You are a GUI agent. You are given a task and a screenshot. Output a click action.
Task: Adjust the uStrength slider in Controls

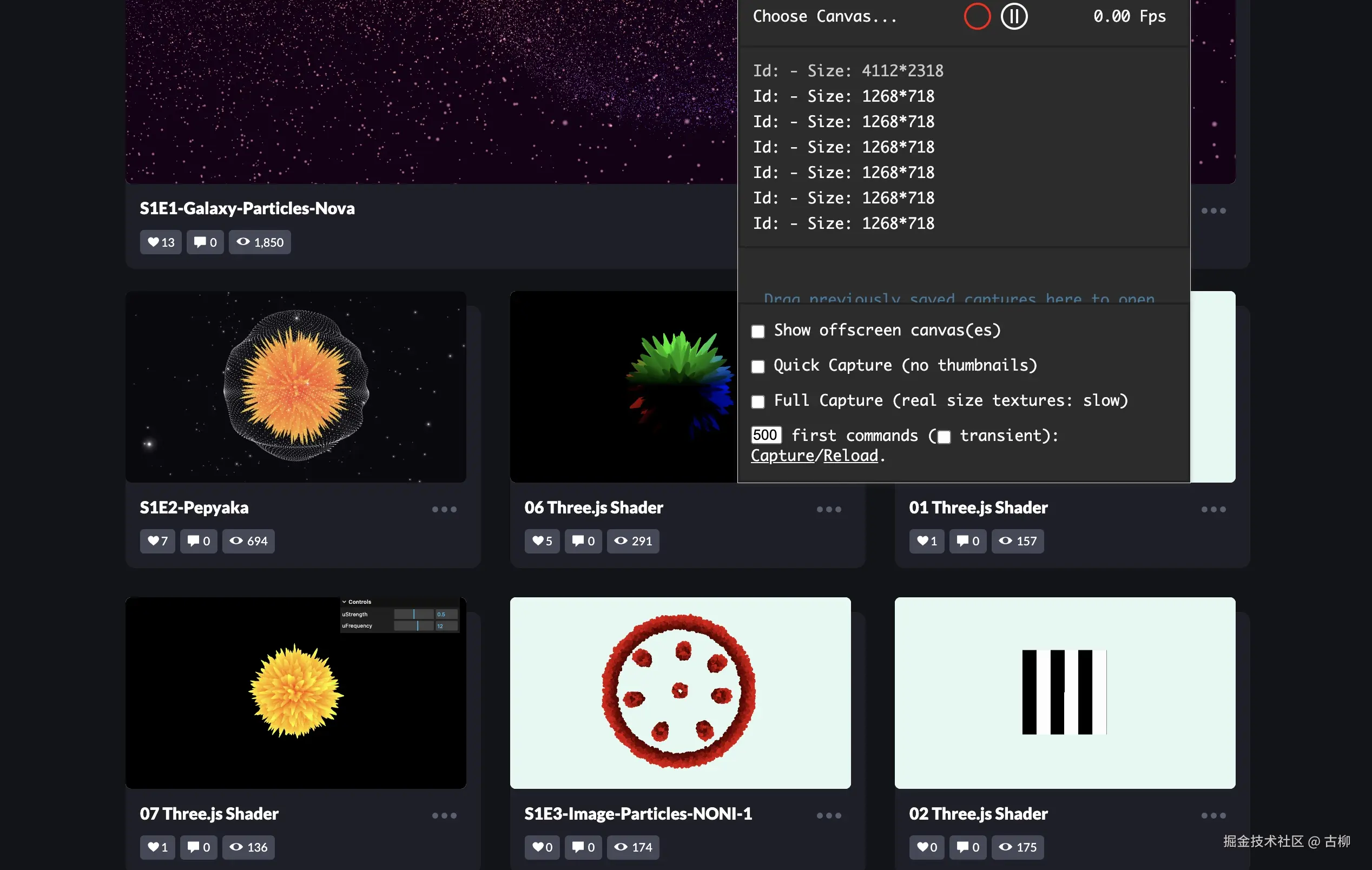point(414,614)
